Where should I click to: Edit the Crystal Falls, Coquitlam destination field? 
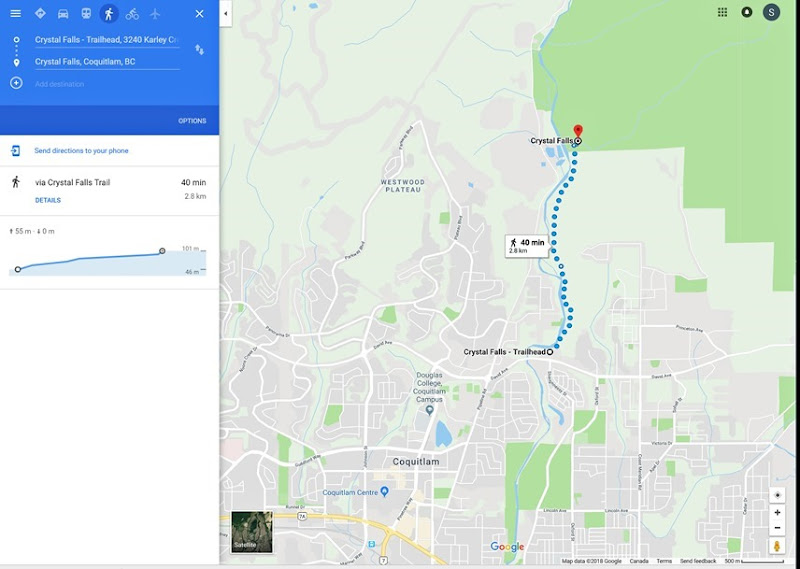tap(107, 62)
